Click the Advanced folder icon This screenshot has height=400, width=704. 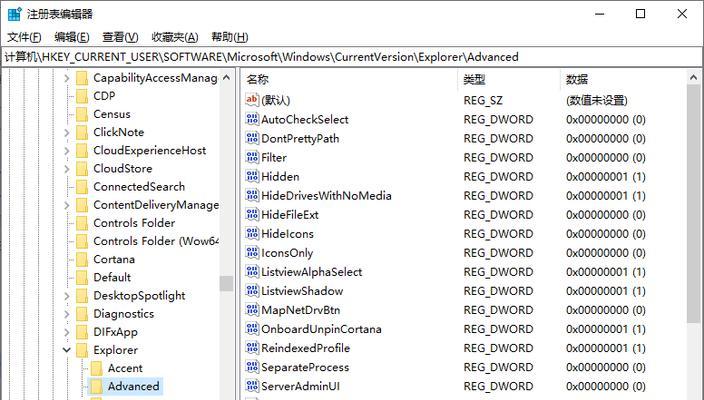tap(97, 386)
